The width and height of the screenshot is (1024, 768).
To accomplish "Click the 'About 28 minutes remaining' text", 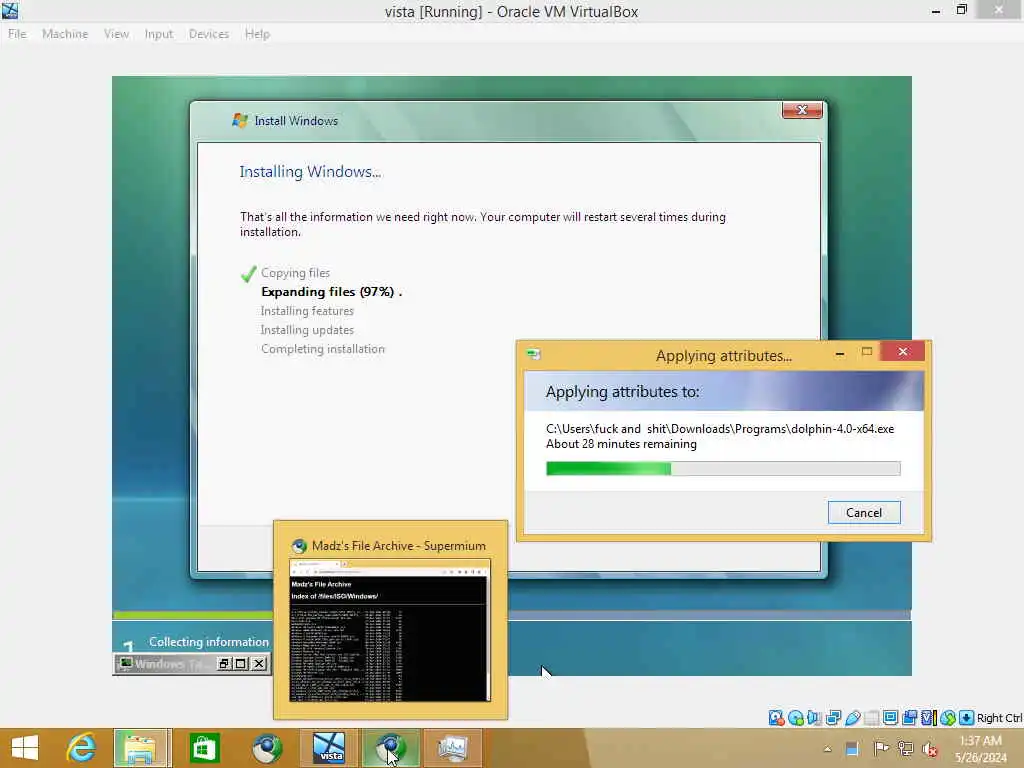I will coord(621,444).
